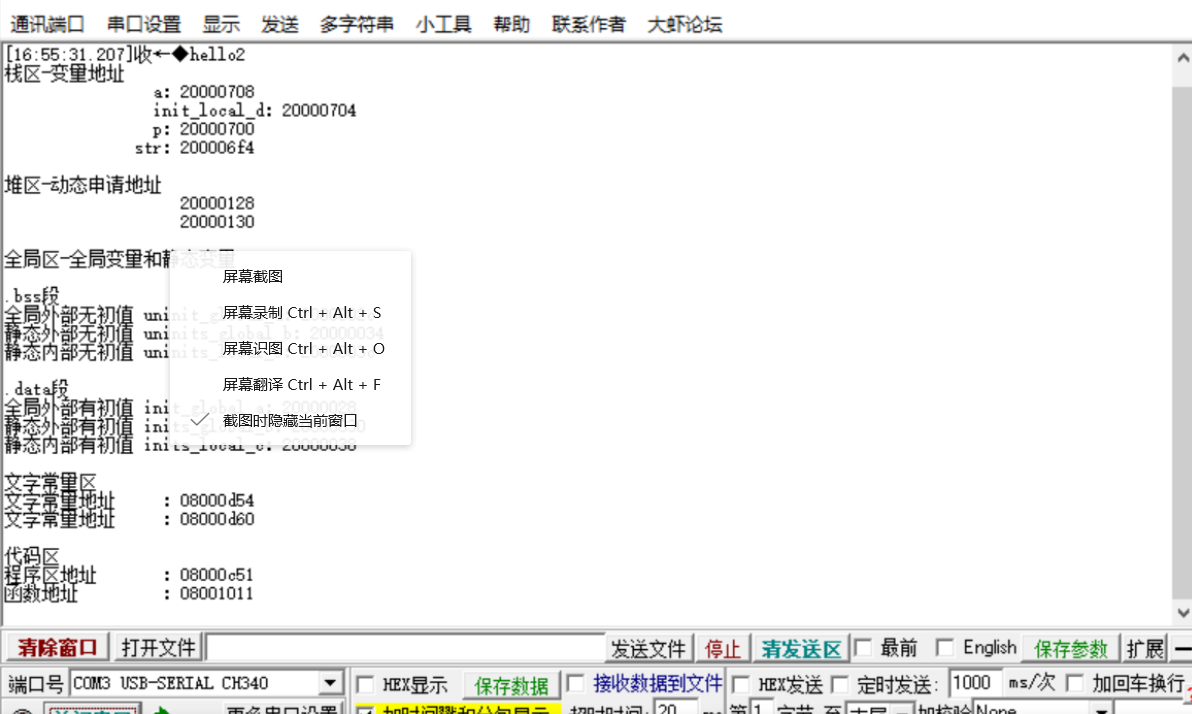1192x714 pixels.
Task: Click the red 停止 stop button
Action: click(x=722, y=648)
